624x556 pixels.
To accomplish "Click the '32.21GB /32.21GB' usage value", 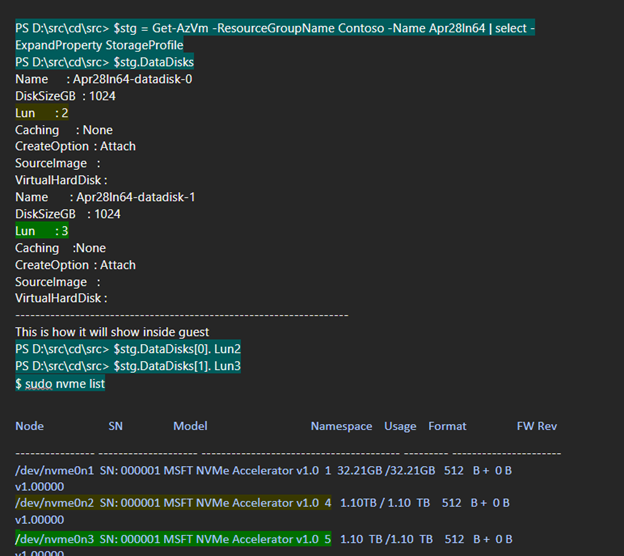I will (x=386, y=470).
